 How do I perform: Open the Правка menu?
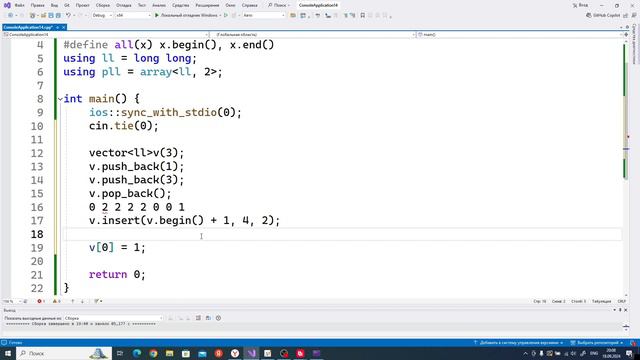pos(38,5)
